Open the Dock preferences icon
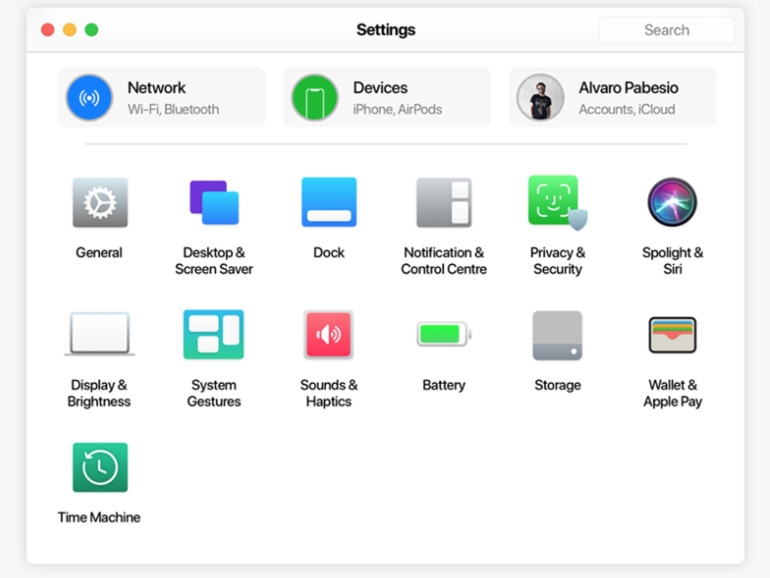The width and height of the screenshot is (770, 578). point(329,202)
